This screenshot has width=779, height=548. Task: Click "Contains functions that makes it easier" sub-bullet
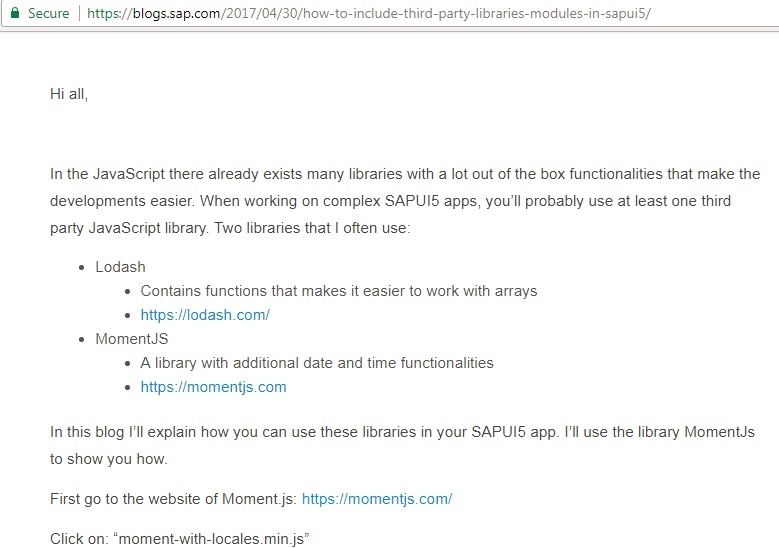[x=339, y=291]
